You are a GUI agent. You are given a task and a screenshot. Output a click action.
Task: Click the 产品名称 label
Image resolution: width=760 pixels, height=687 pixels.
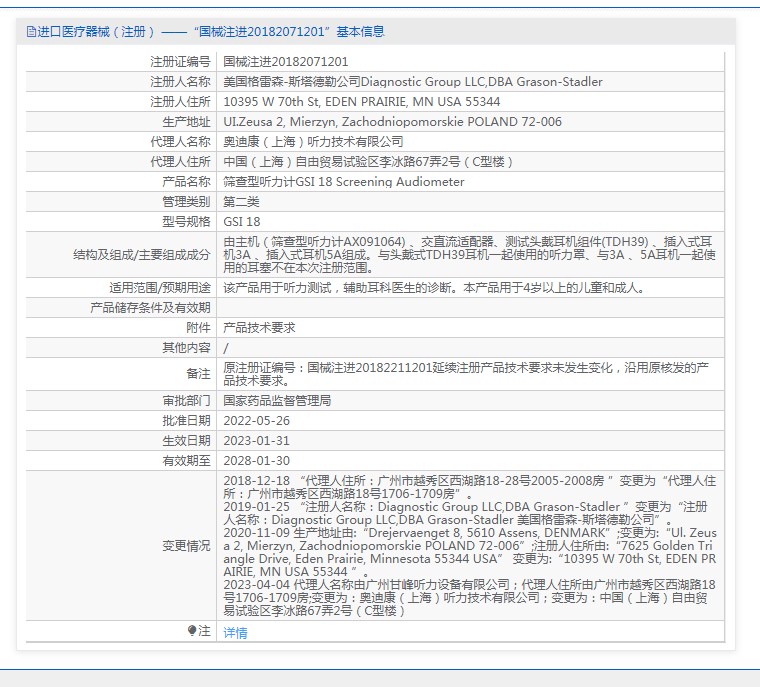186,182
